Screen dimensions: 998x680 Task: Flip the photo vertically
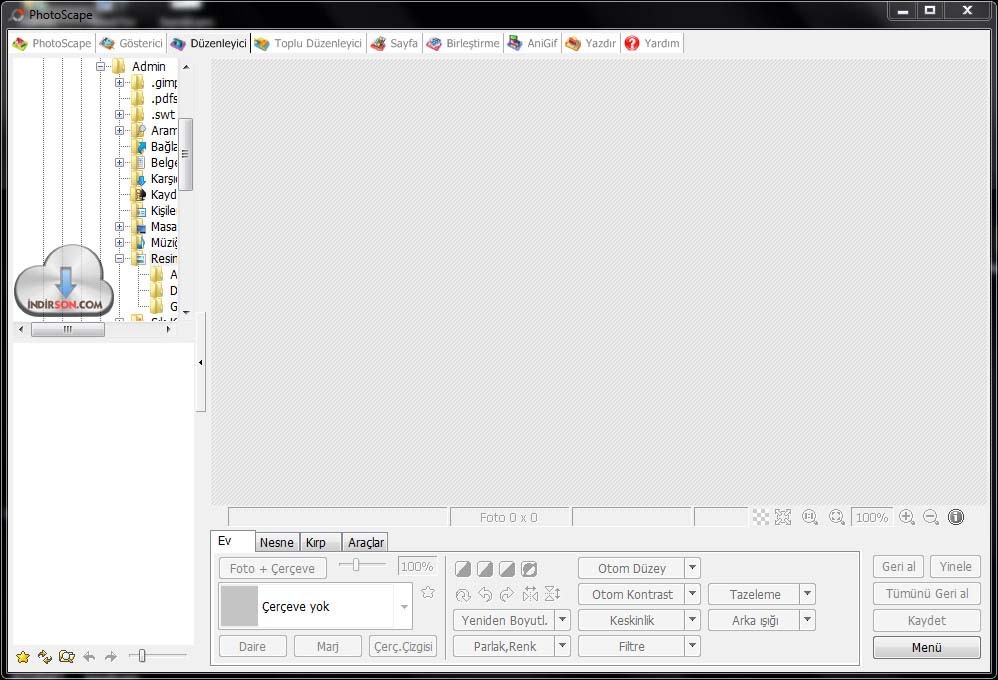point(552,595)
